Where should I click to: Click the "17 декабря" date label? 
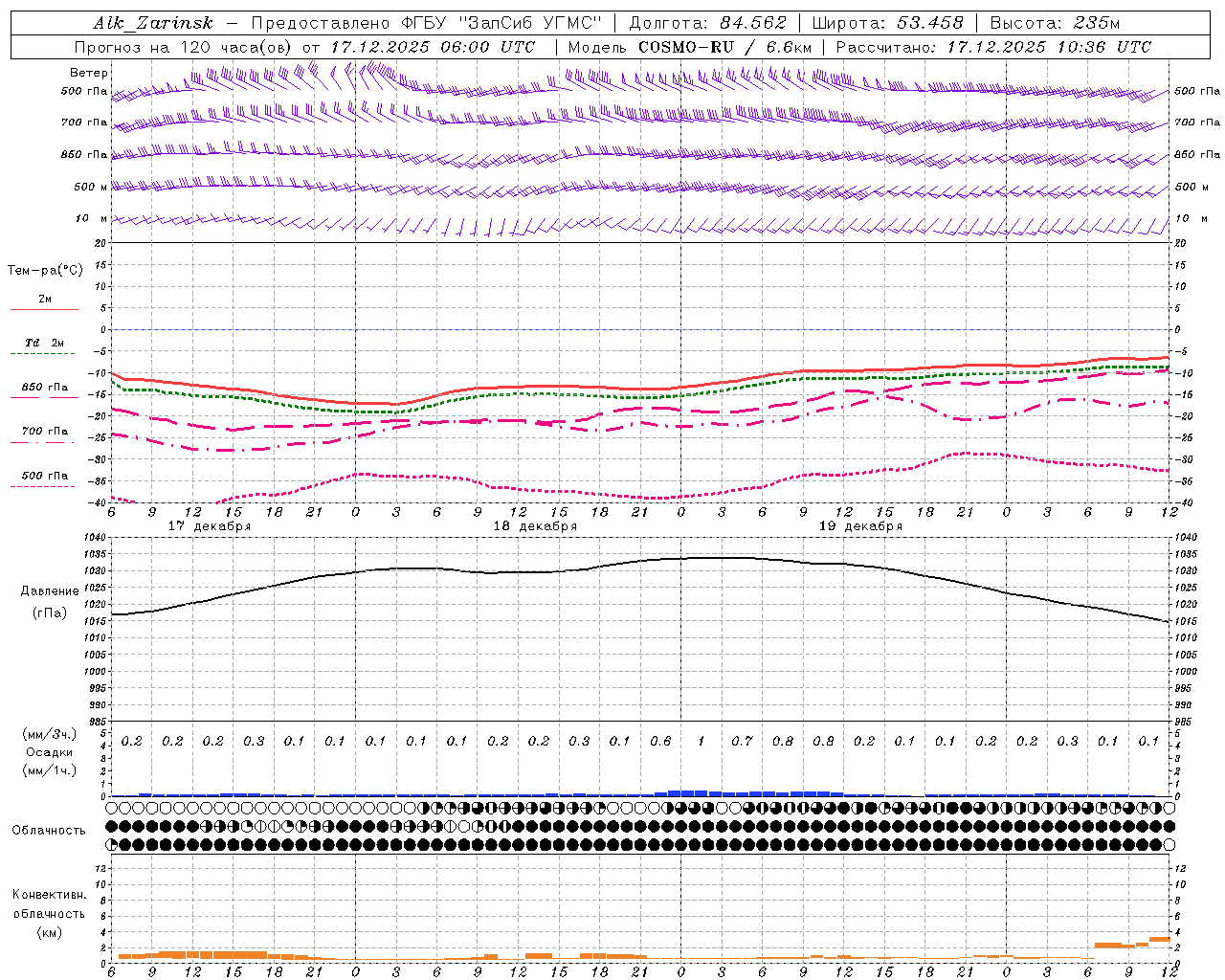coord(210,526)
